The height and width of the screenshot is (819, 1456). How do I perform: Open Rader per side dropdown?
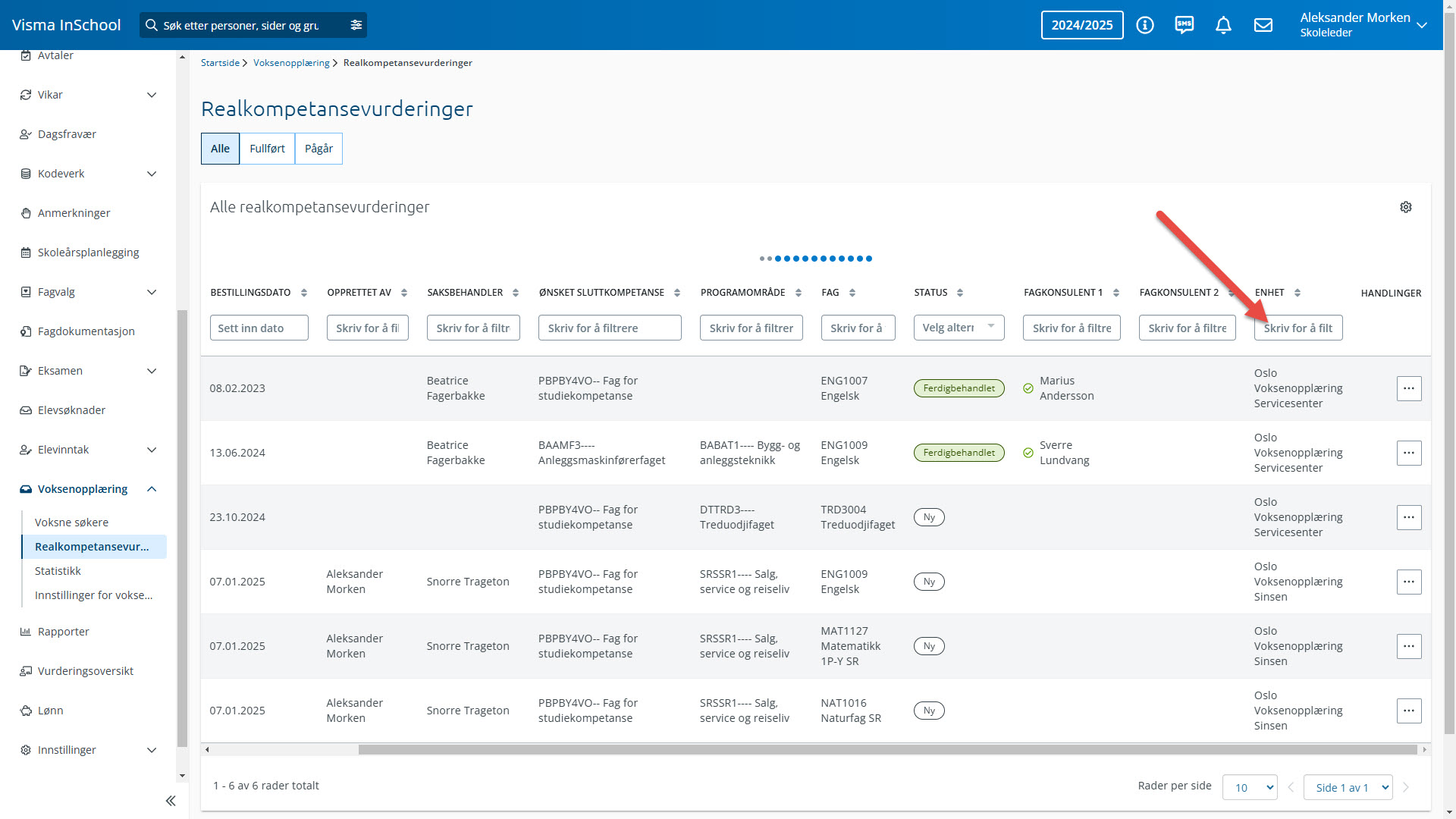[1249, 787]
